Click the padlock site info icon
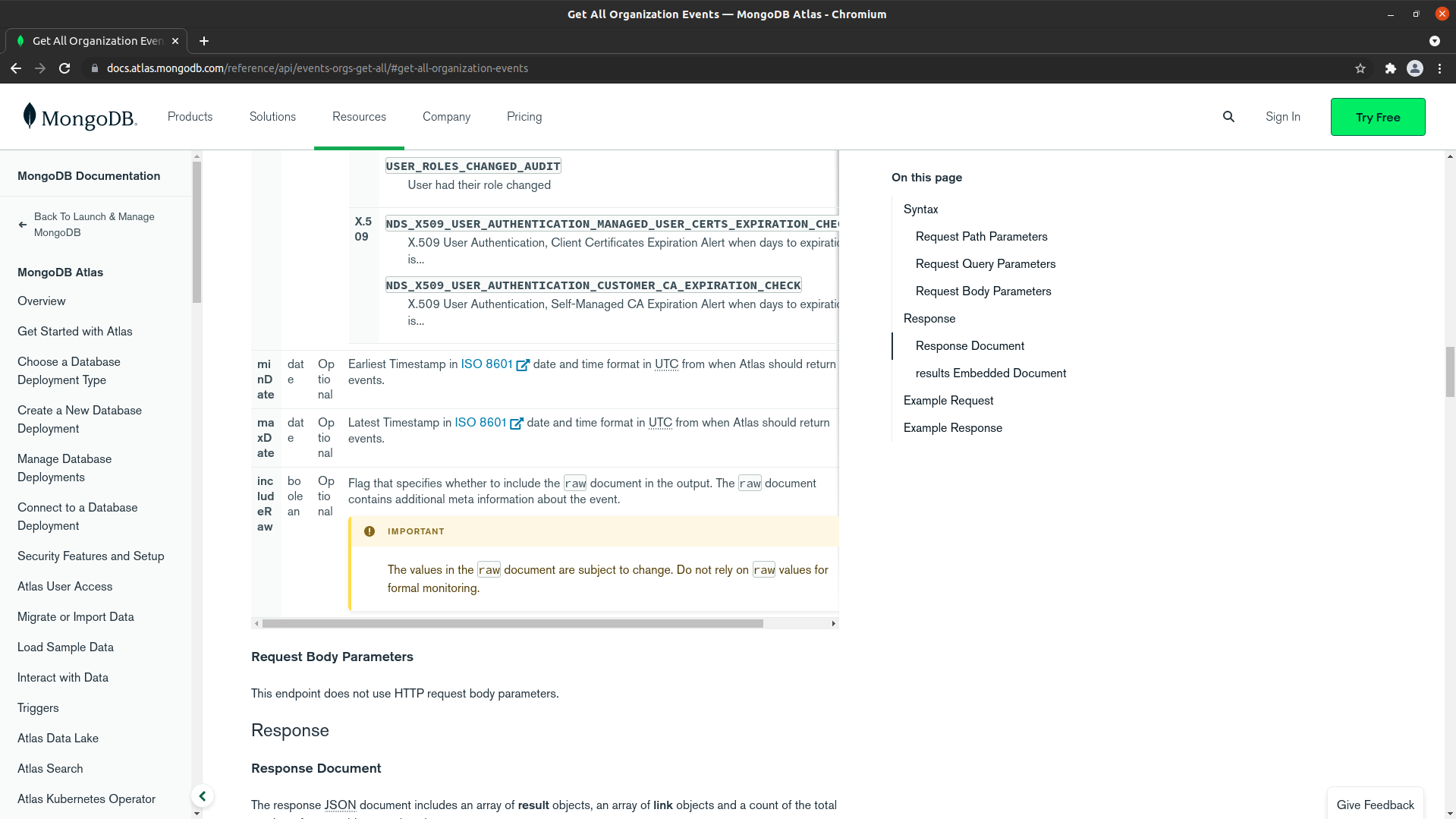The height and width of the screenshot is (819, 1456). [x=94, y=68]
